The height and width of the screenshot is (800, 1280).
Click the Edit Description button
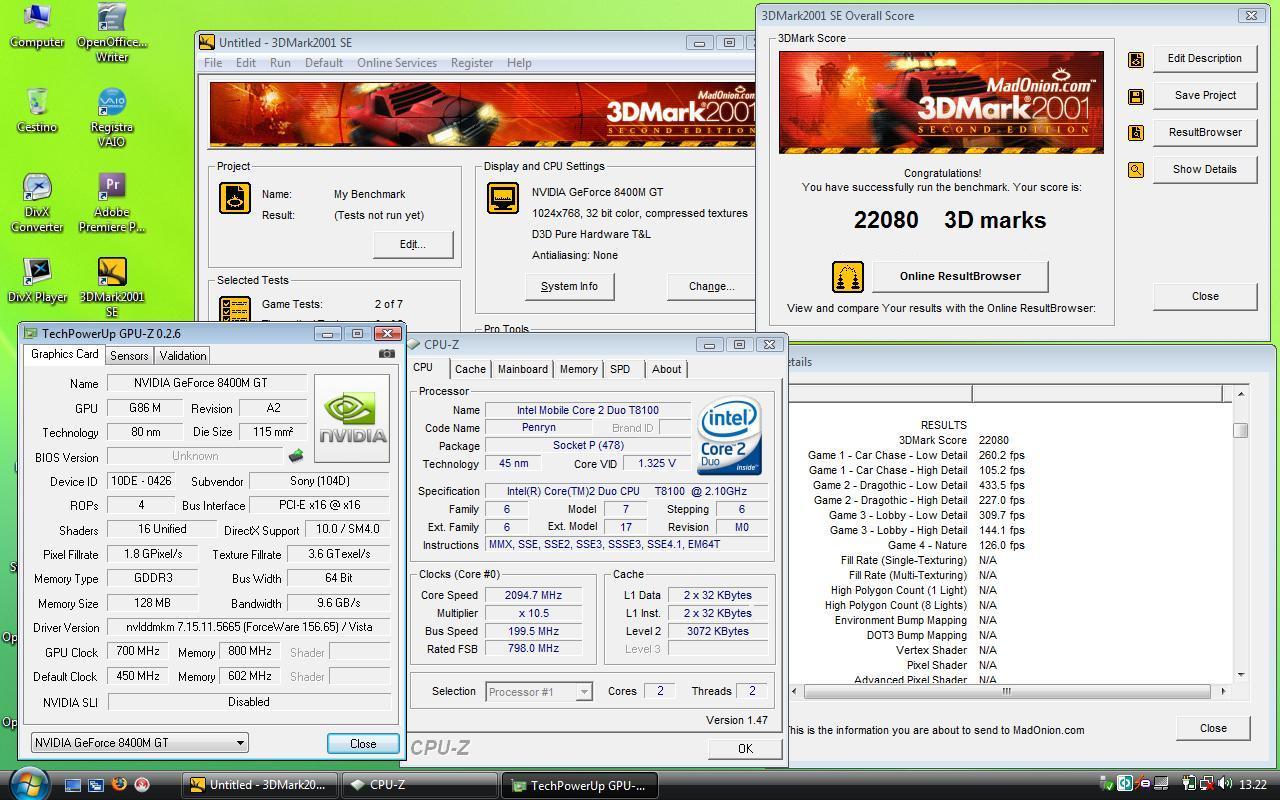coord(1205,58)
